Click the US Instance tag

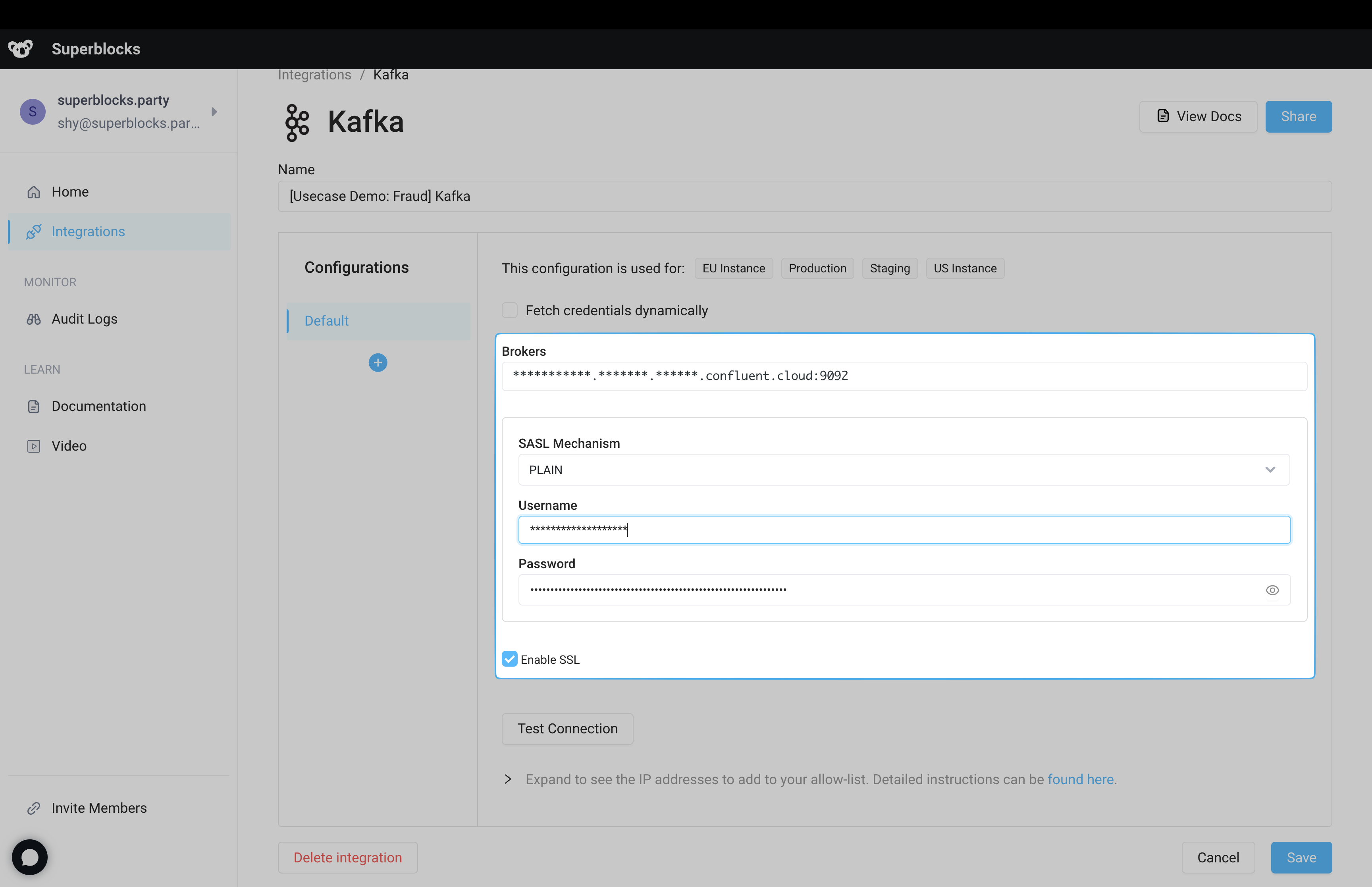[x=965, y=268]
